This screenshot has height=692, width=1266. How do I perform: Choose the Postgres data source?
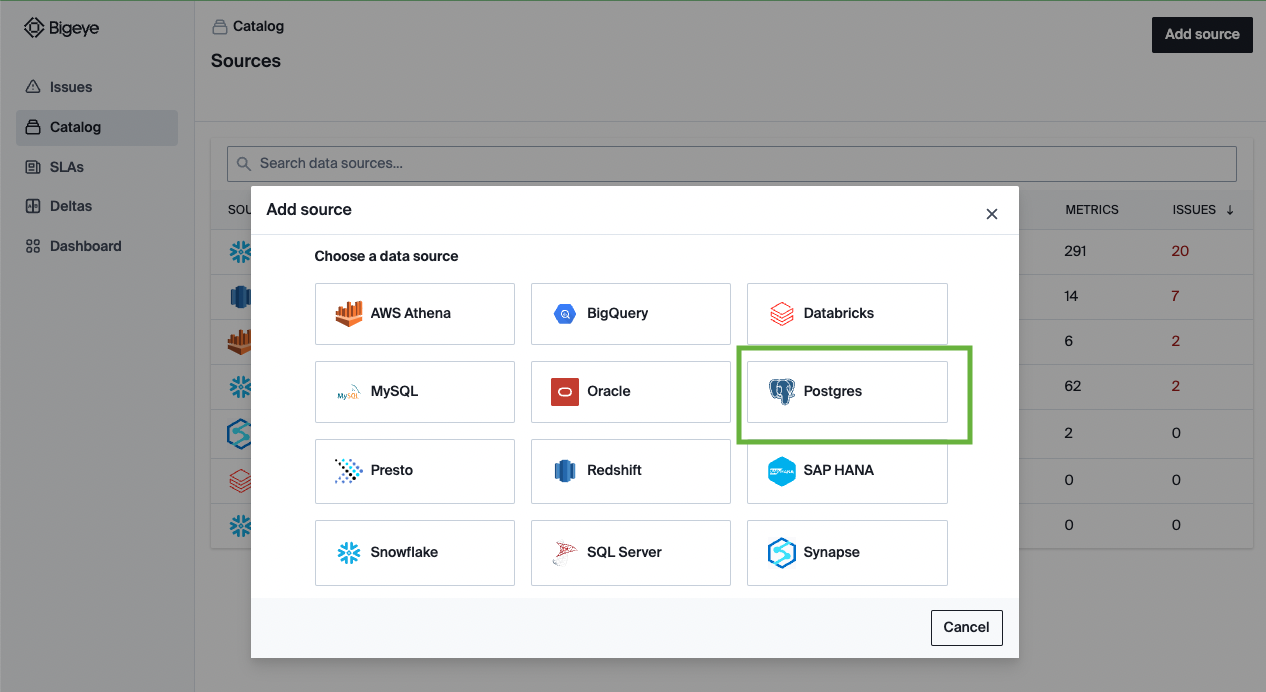coord(847,391)
